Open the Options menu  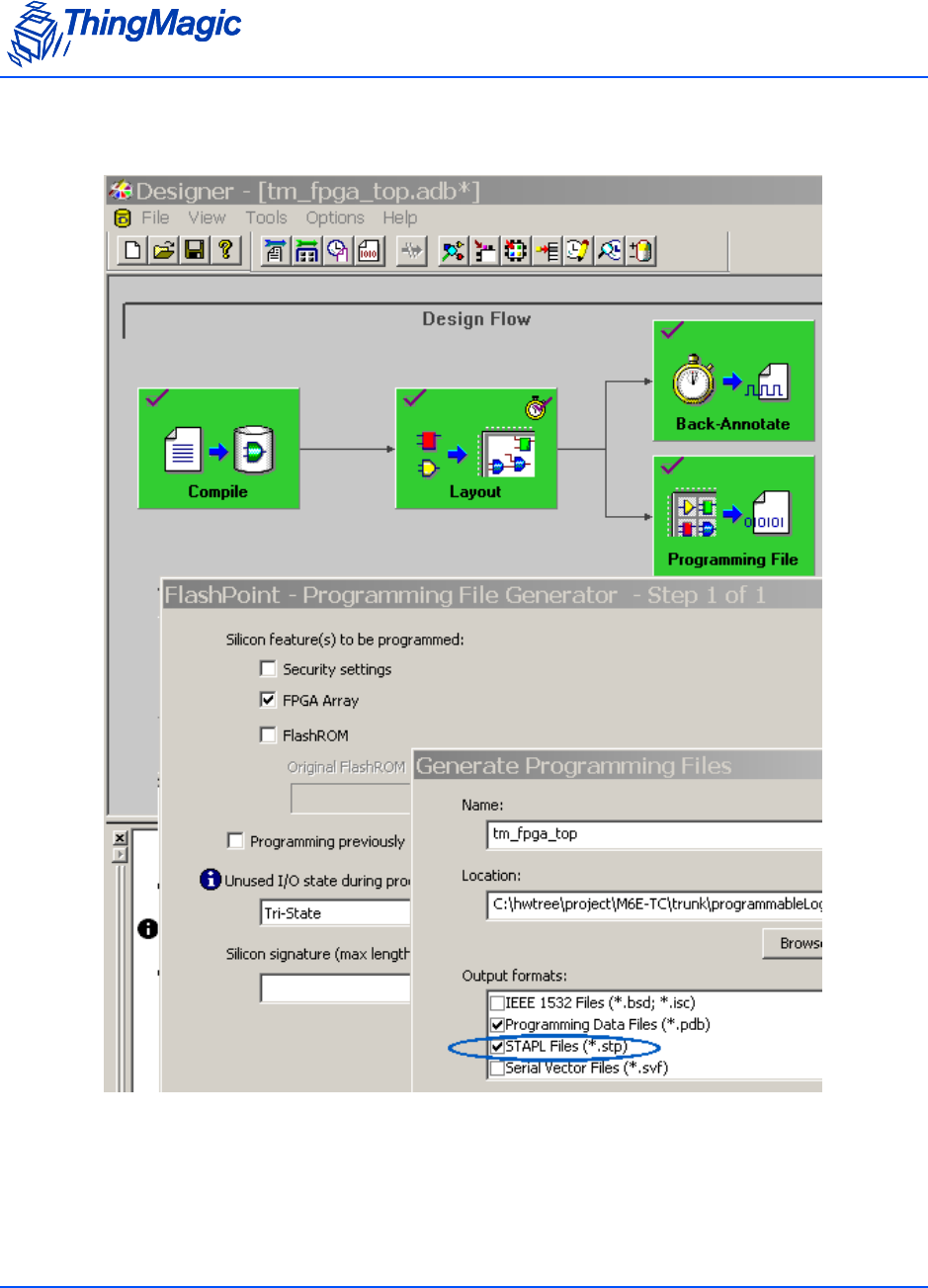[335, 217]
